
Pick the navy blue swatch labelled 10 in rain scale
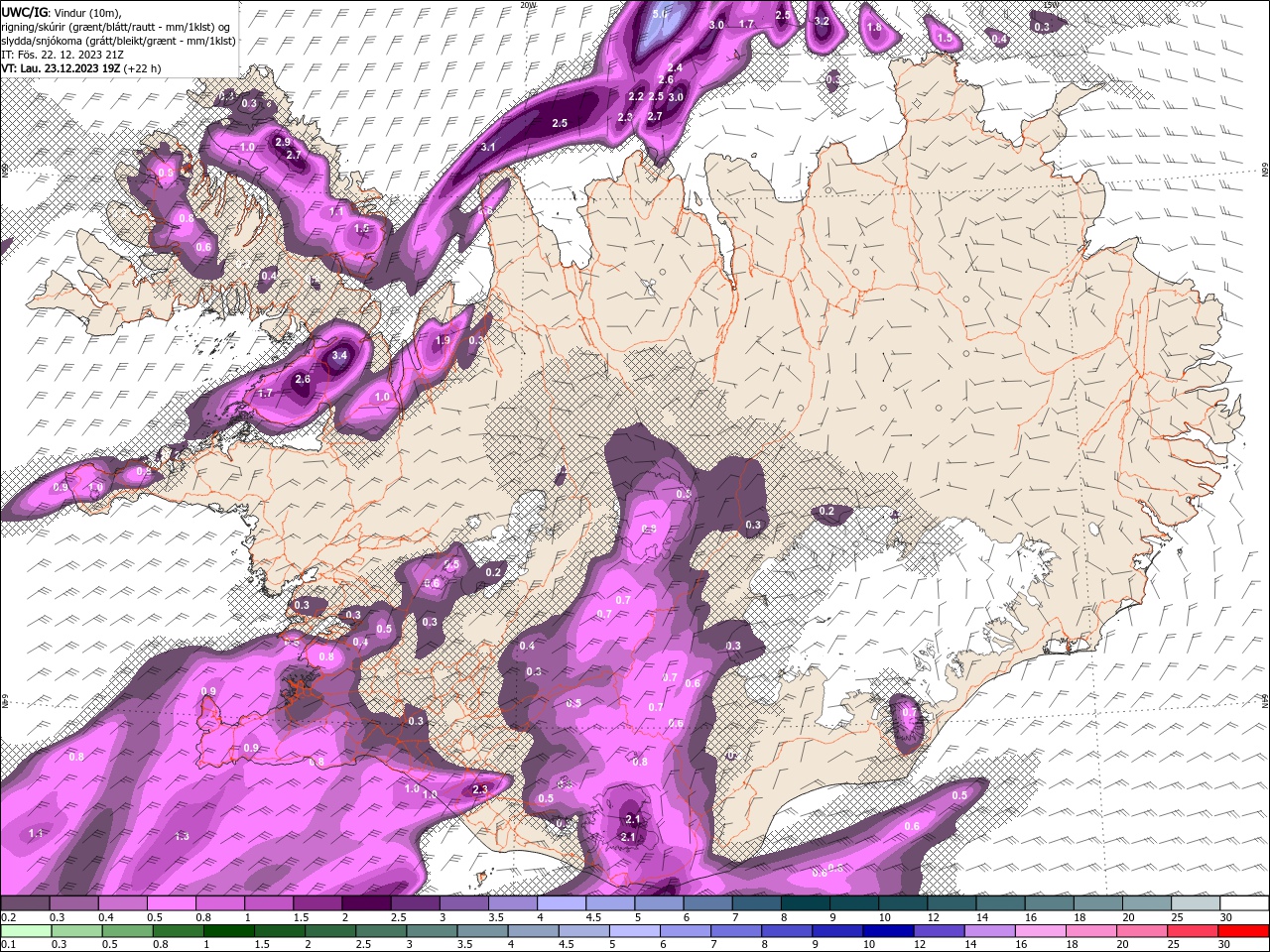(x=887, y=931)
